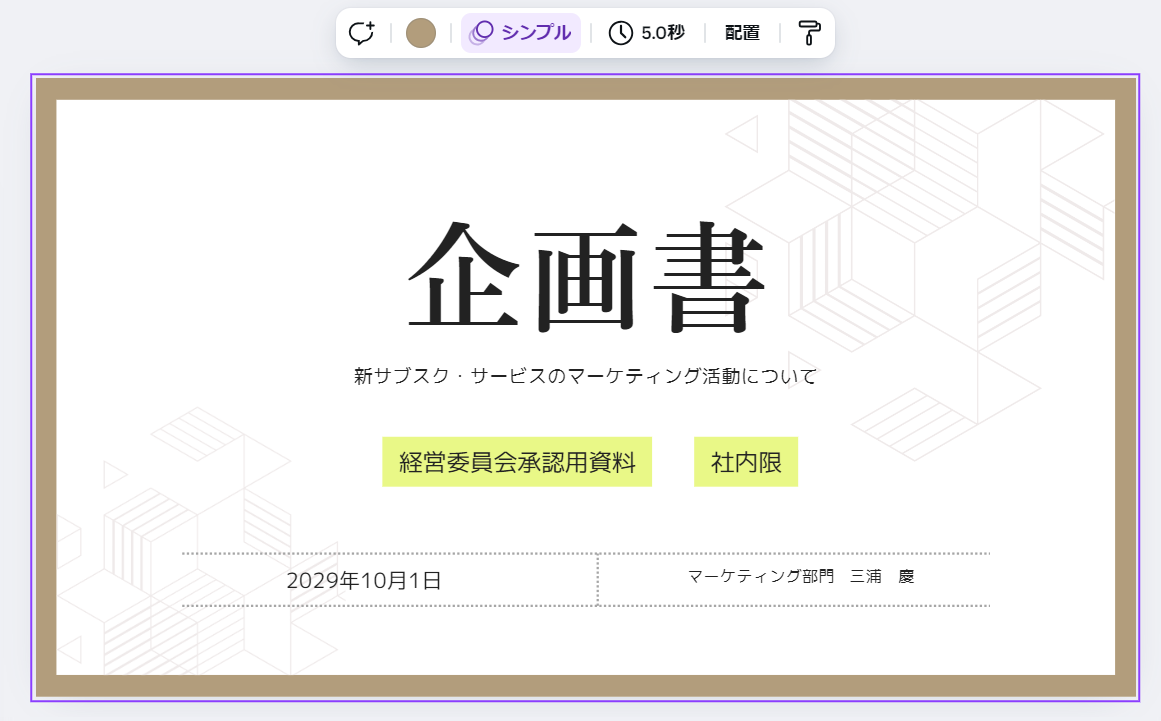Open the 配置 position menu
The width and height of the screenshot is (1161, 721).
coord(742,33)
